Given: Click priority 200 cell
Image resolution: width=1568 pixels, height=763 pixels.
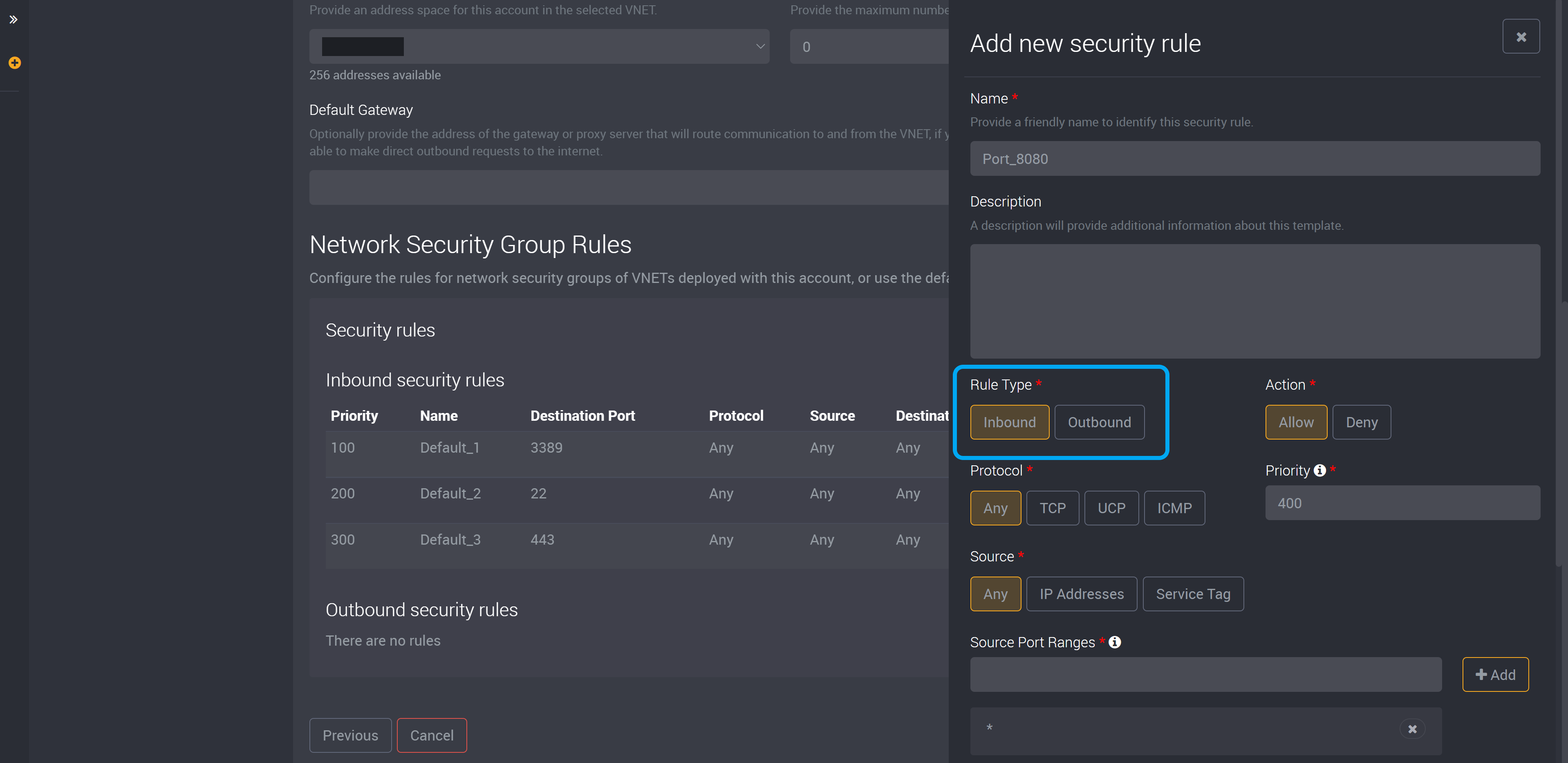Looking at the screenshot, I should pyautogui.click(x=343, y=493).
